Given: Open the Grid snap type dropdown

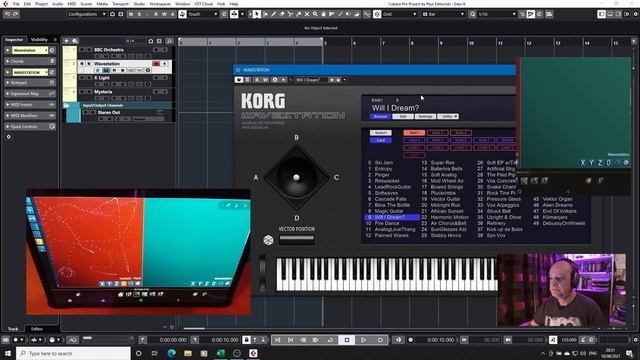Looking at the screenshot, I should [399, 14].
